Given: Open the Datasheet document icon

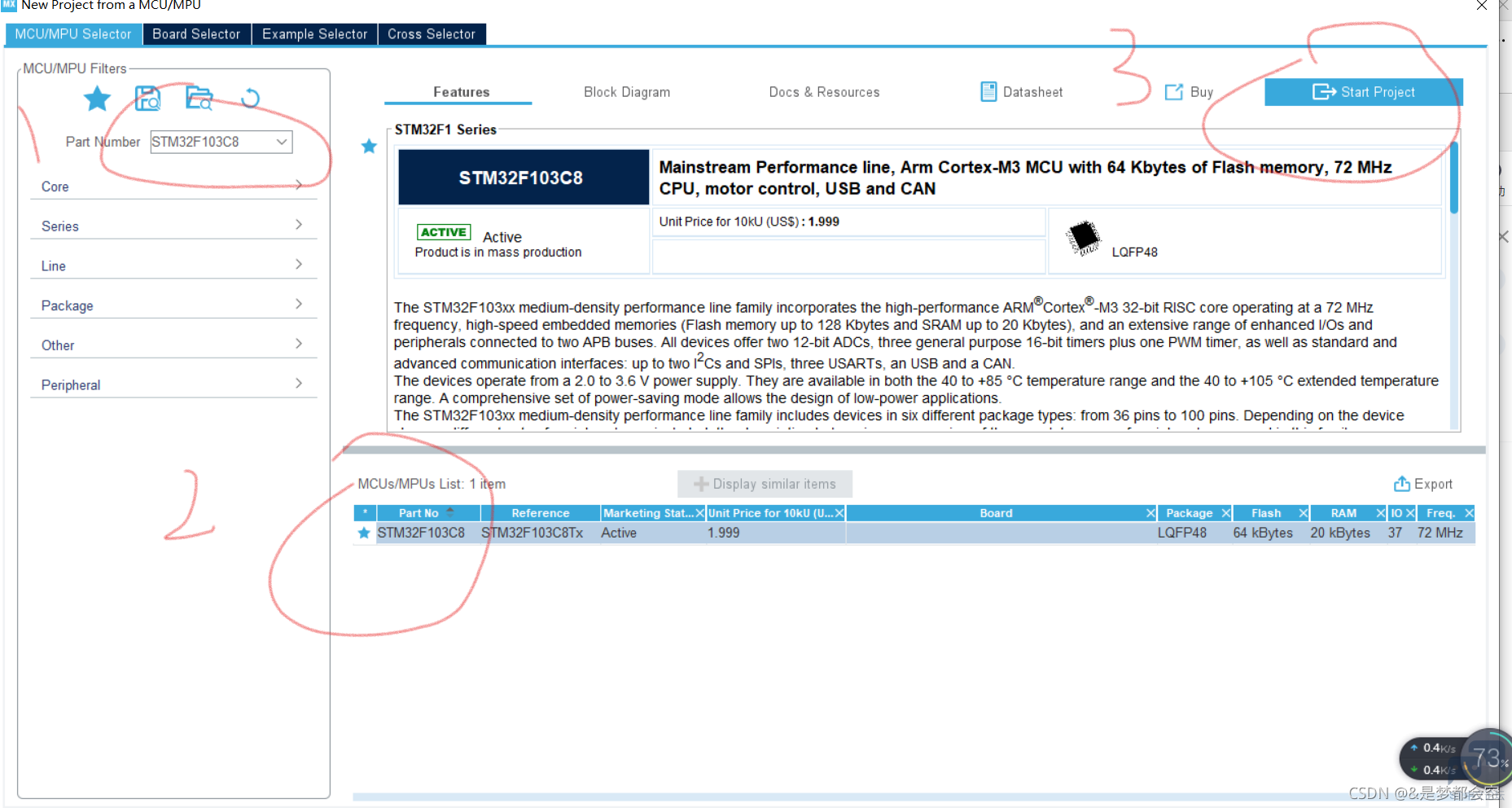Looking at the screenshot, I should point(988,92).
